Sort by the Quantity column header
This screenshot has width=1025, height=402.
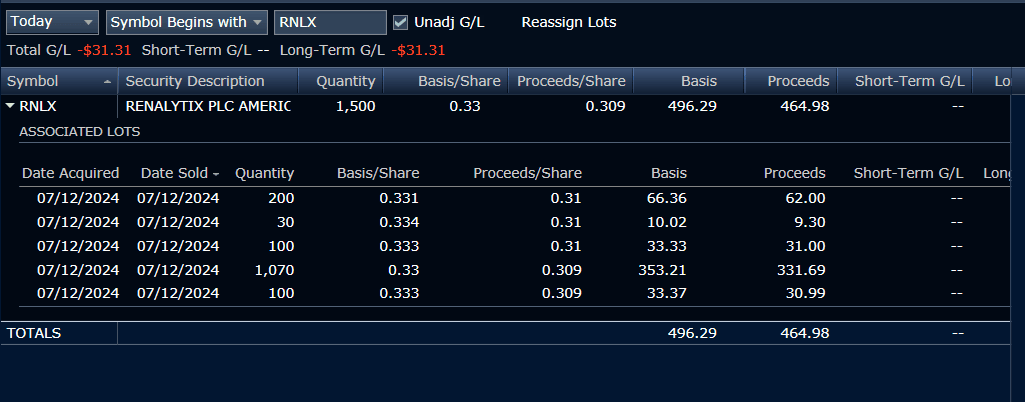pyautogui.click(x=344, y=81)
